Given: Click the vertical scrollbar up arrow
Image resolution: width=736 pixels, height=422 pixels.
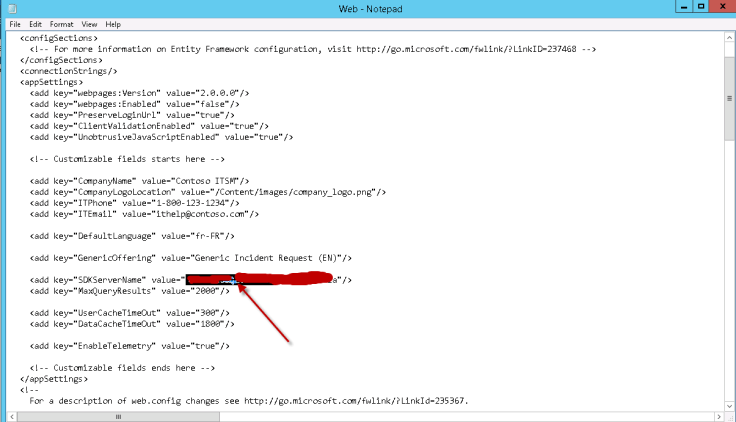Looking at the screenshot, I should (729, 36).
